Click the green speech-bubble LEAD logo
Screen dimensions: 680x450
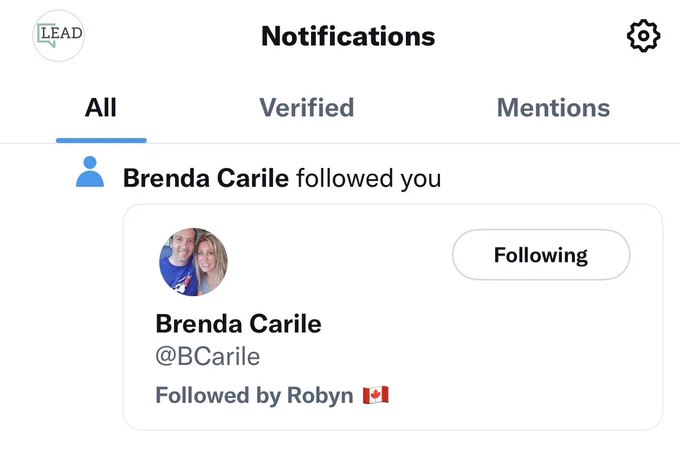46,35
